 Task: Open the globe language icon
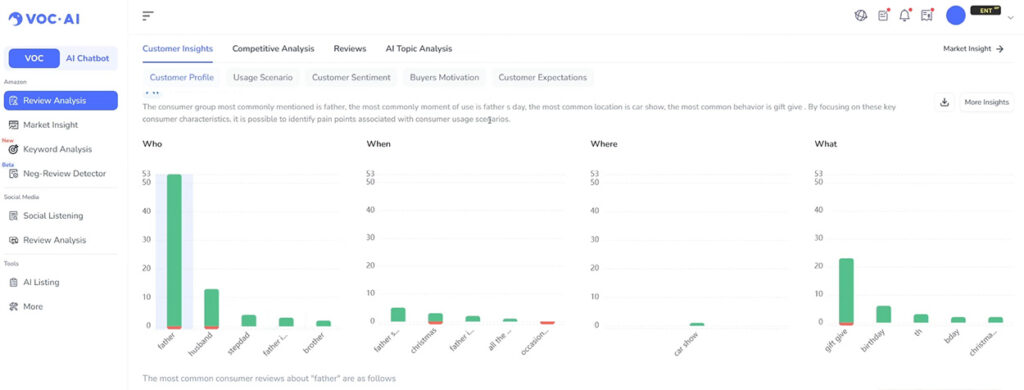[861, 16]
